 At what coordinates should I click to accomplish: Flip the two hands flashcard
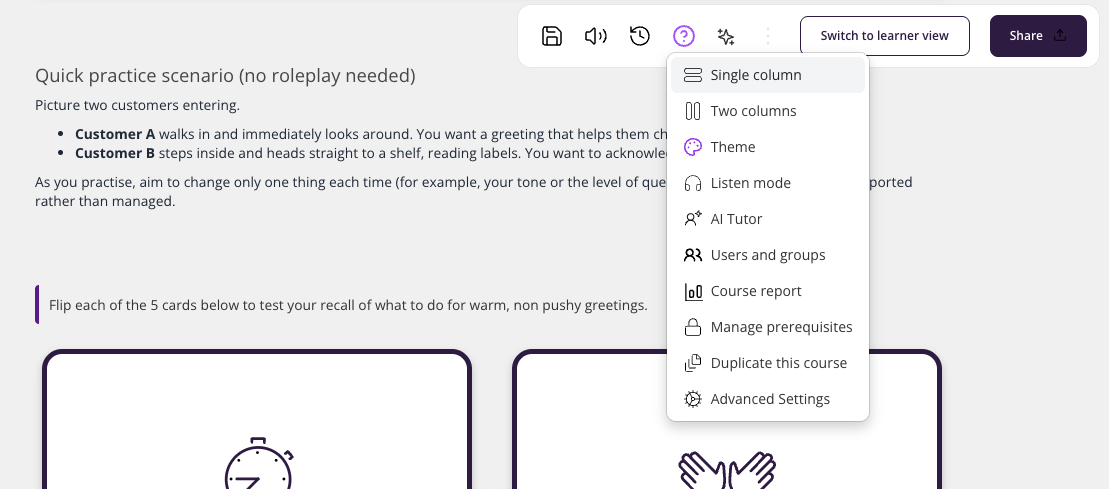tap(727, 420)
